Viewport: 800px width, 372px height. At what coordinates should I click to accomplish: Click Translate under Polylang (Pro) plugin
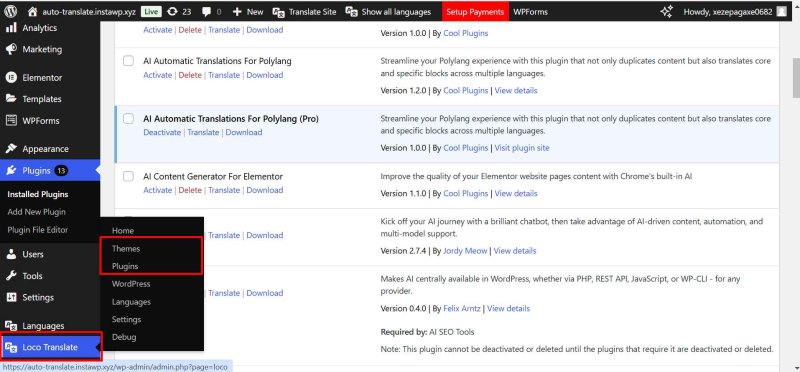[203, 132]
